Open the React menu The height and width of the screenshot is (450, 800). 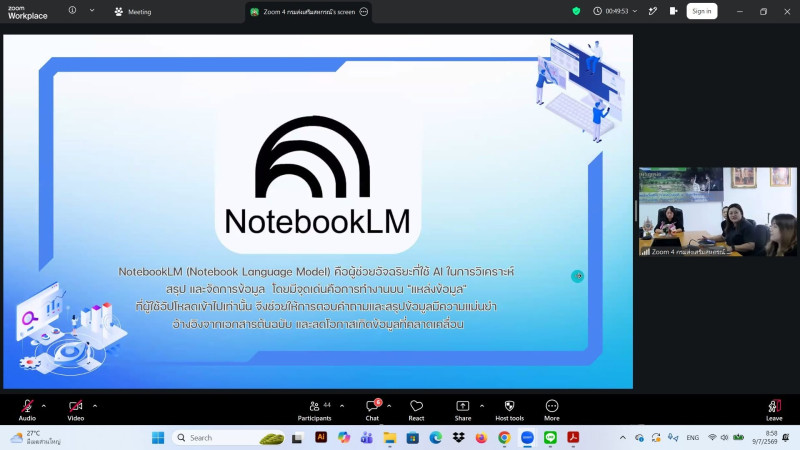coord(416,410)
